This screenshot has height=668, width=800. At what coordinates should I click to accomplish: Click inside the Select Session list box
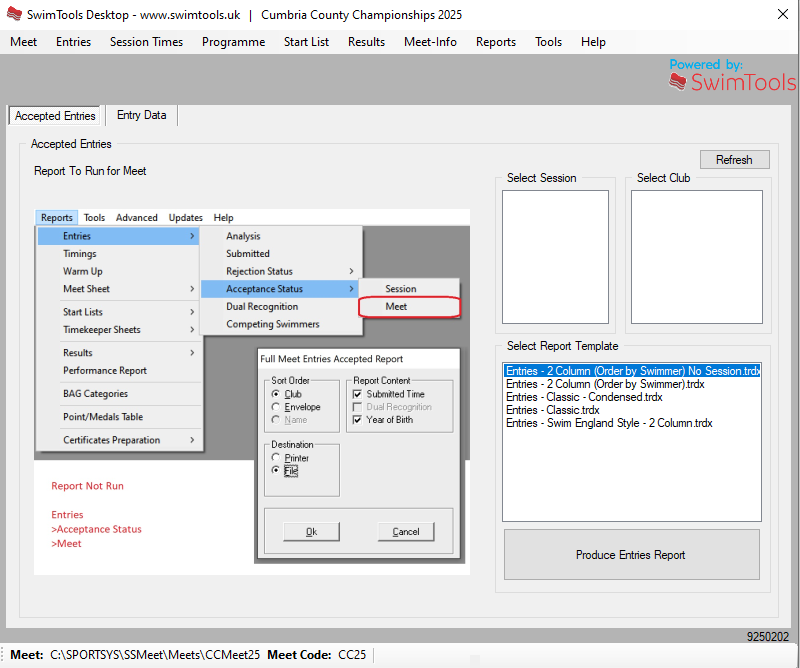click(x=555, y=255)
